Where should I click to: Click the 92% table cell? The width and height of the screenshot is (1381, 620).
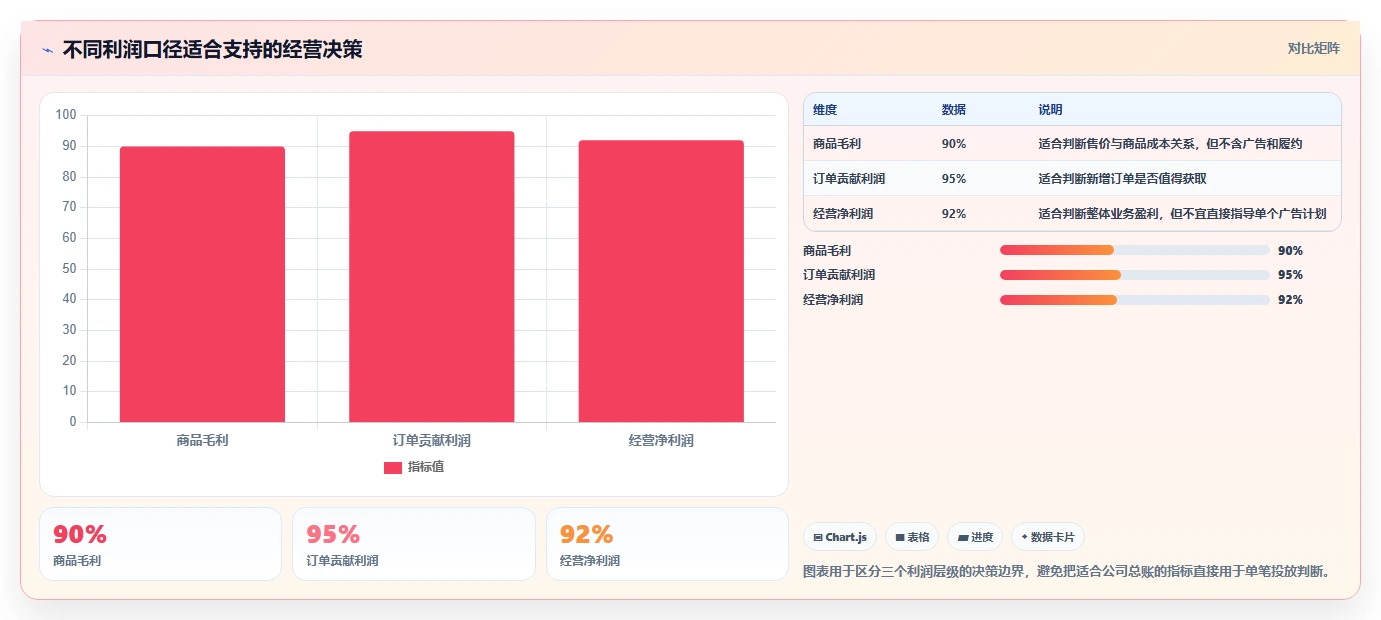click(x=954, y=214)
